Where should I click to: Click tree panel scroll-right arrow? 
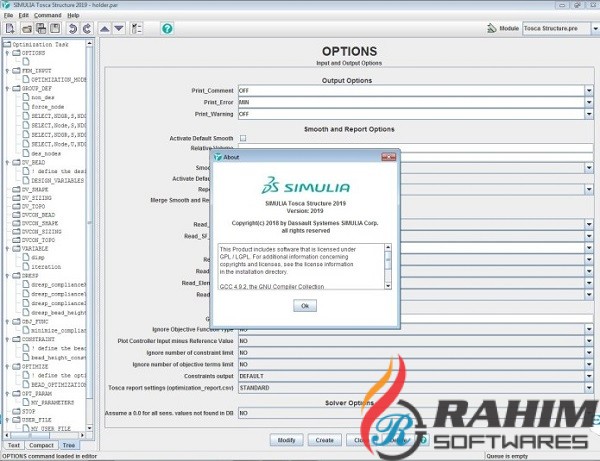pos(82,435)
